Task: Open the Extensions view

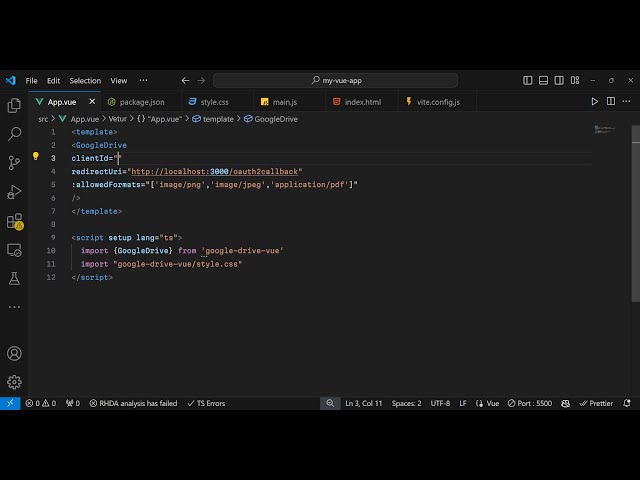Action: point(14,221)
